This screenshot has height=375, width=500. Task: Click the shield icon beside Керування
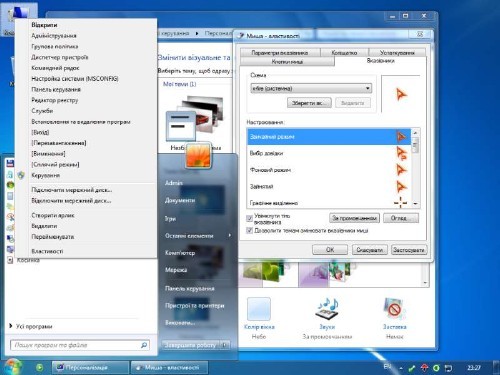coord(21,175)
